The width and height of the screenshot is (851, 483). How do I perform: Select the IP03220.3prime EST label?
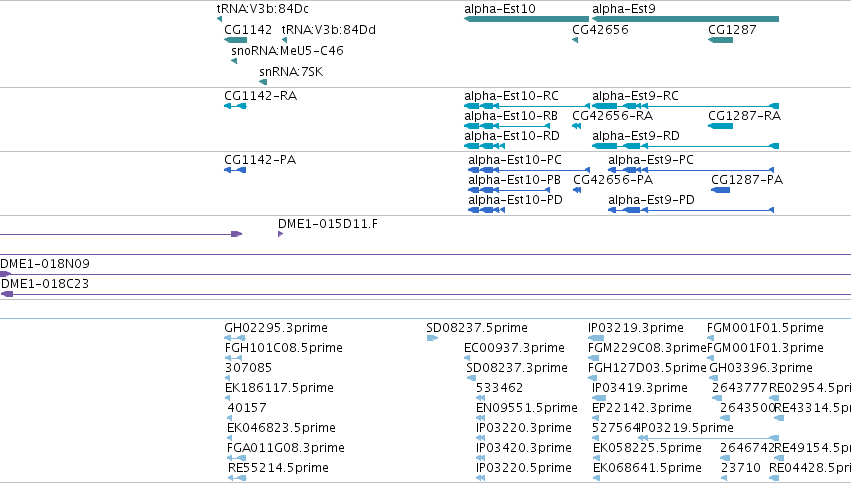[x=524, y=428]
